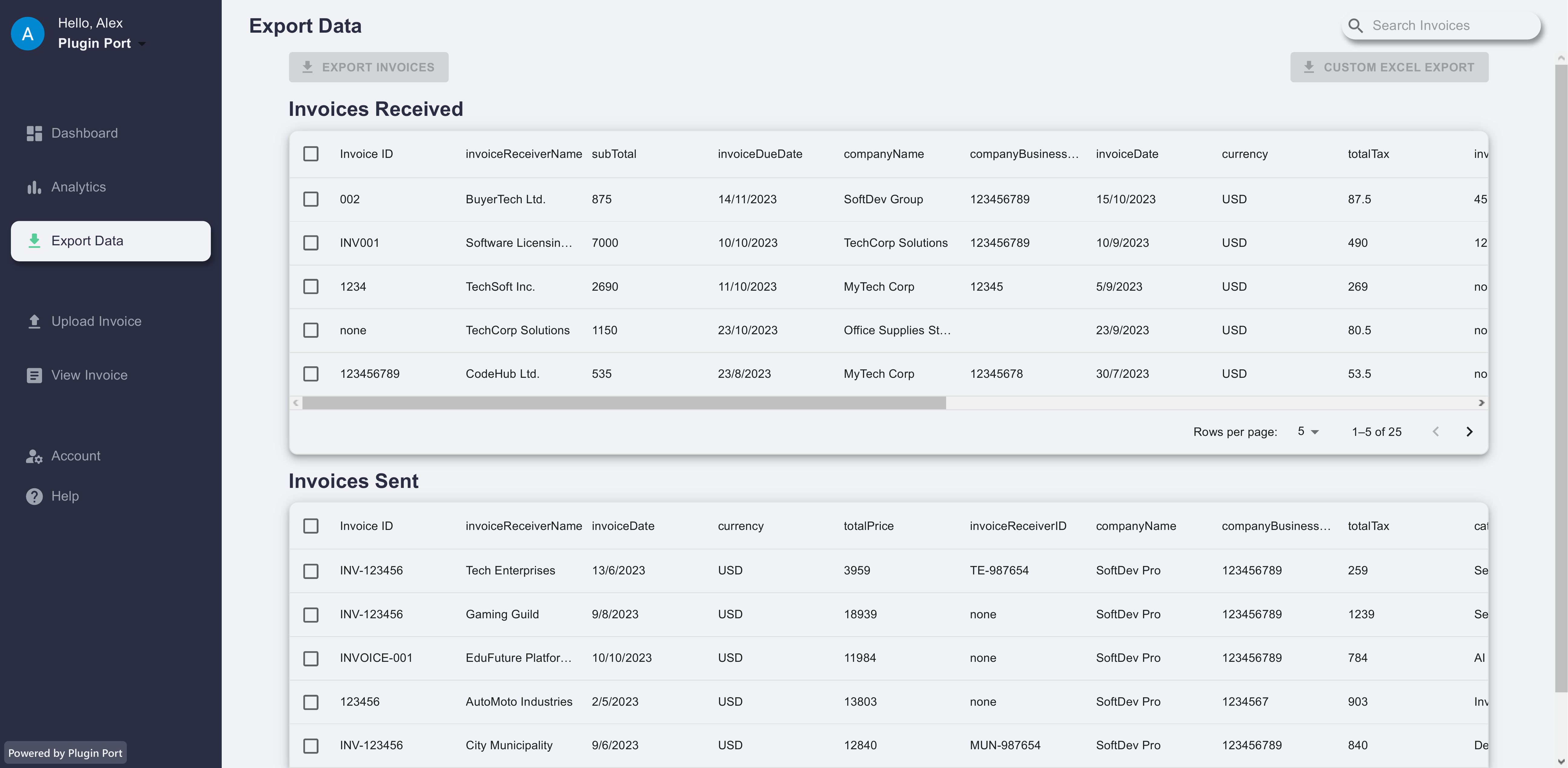This screenshot has width=1568, height=768.
Task: Navigate to Upload Invoice page
Action: tap(96, 321)
